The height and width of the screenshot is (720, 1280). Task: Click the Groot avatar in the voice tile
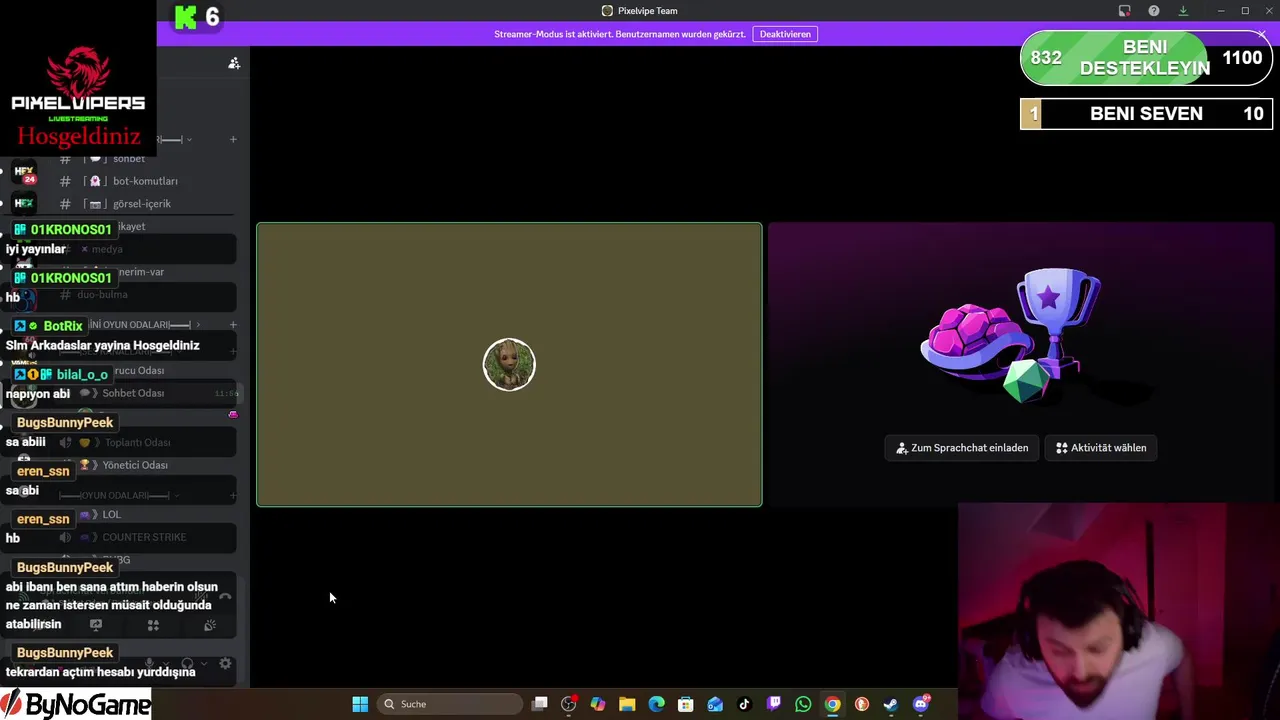click(509, 364)
